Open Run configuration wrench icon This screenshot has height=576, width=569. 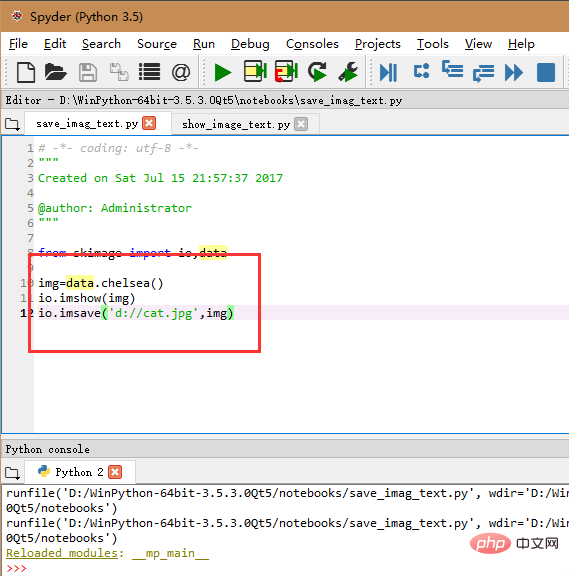tap(348, 72)
